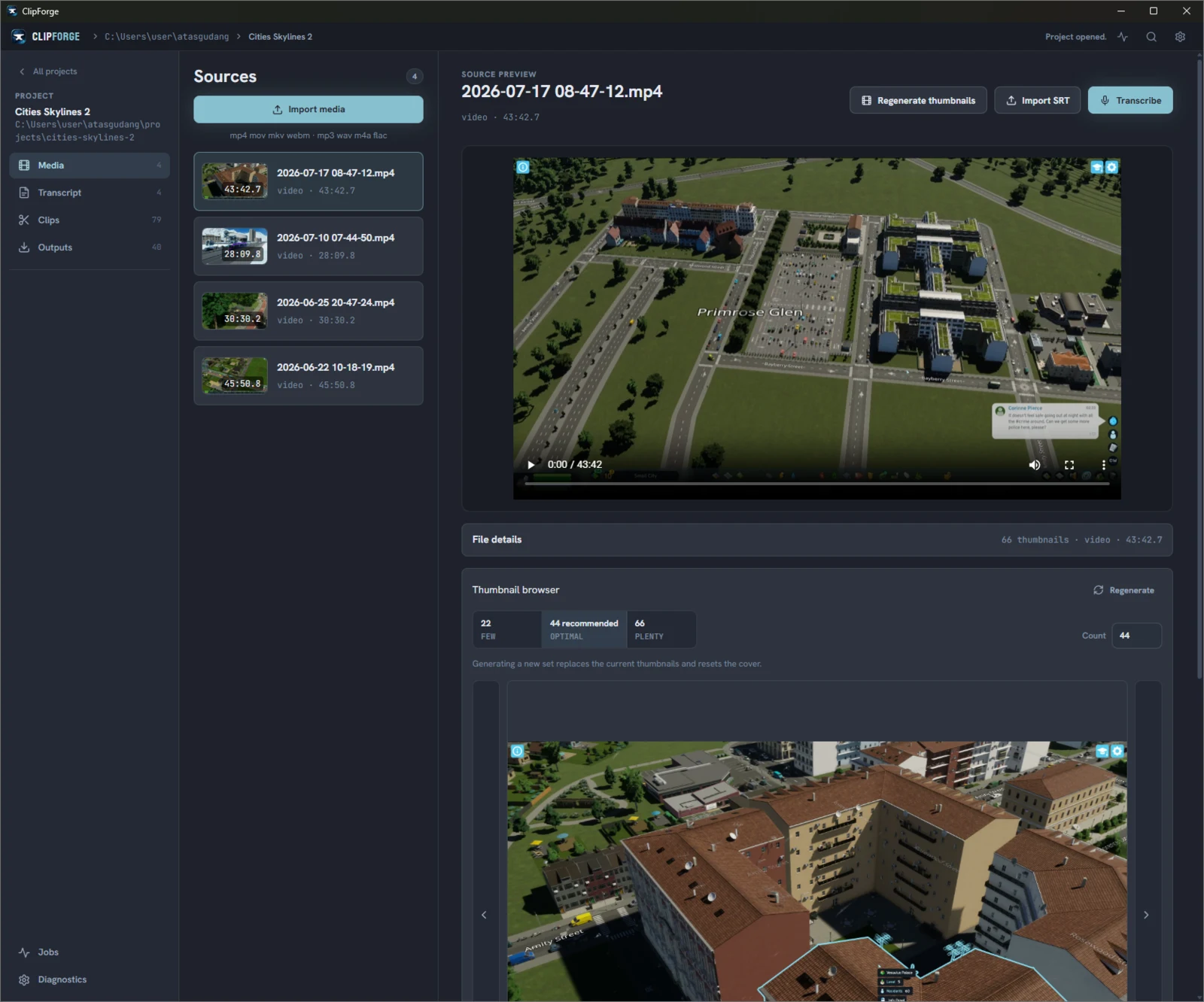Open Clips section in sidebar
Screen dimensions: 1204x1002
click(x=90, y=220)
